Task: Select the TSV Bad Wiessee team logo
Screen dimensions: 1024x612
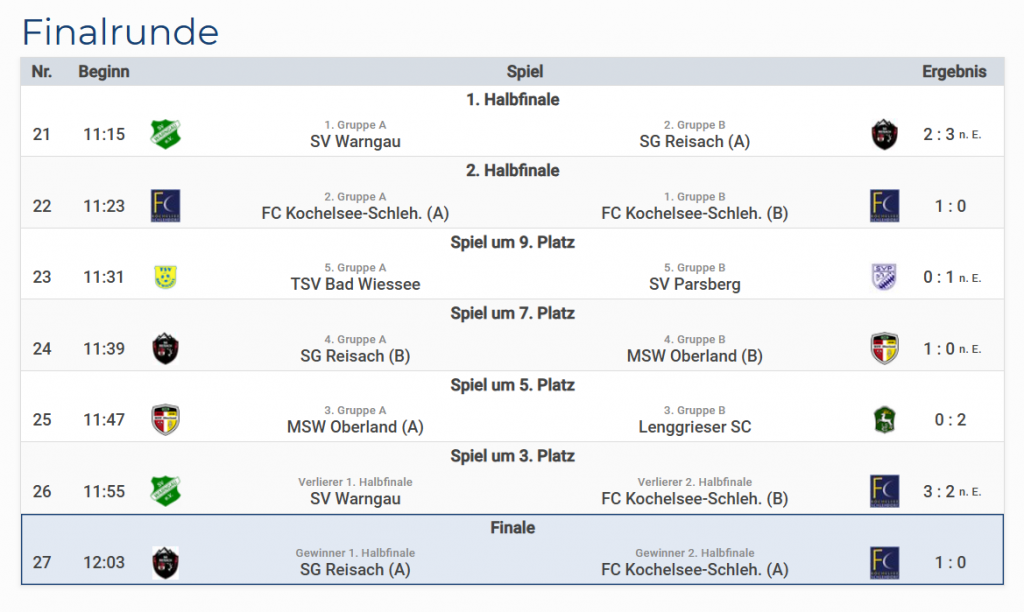Action: pyautogui.click(x=165, y=277)
